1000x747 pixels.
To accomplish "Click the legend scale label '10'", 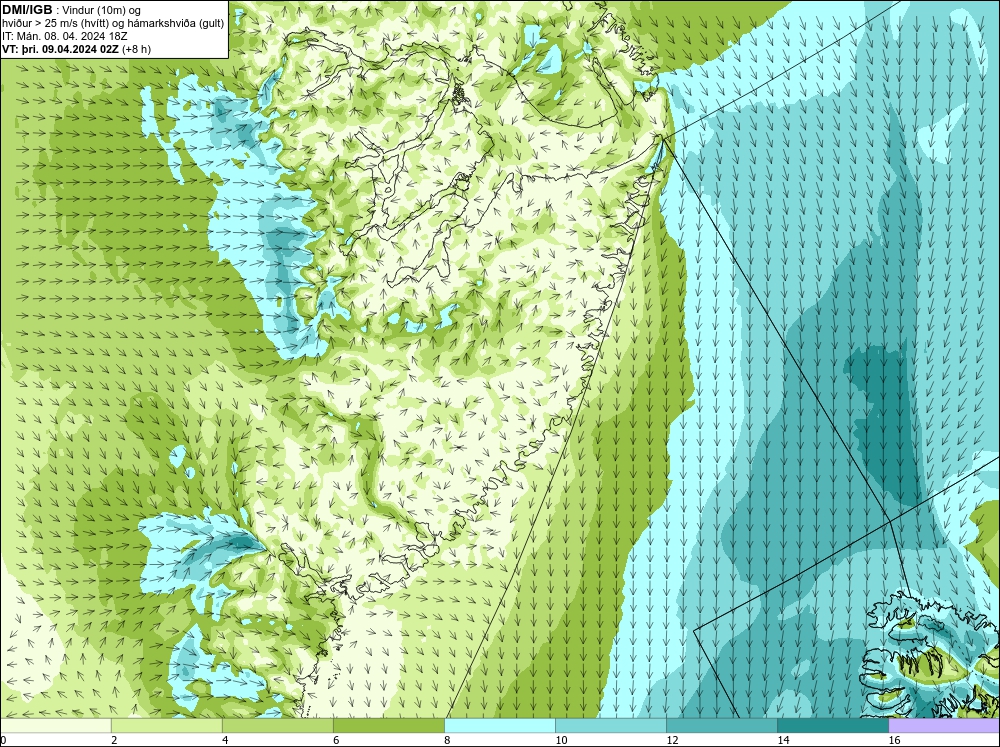I will coord(561,740).
